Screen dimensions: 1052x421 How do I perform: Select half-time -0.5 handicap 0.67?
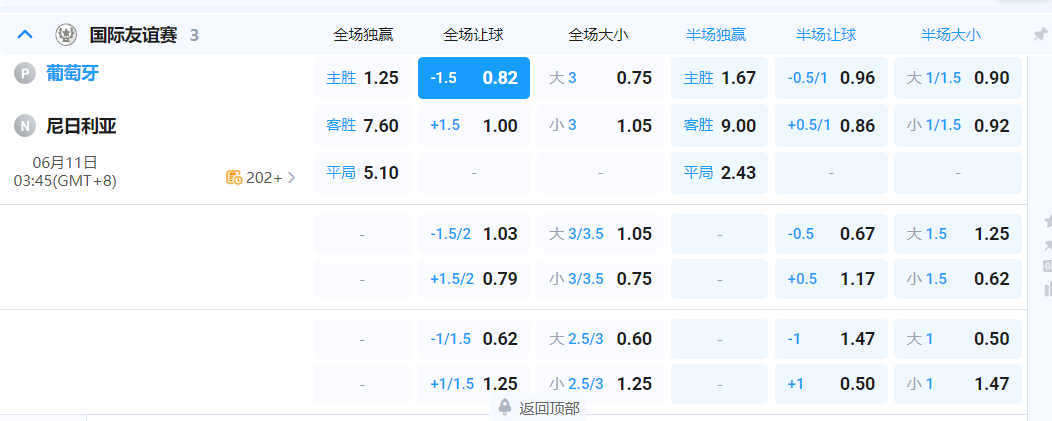click(x=831, y=234)
